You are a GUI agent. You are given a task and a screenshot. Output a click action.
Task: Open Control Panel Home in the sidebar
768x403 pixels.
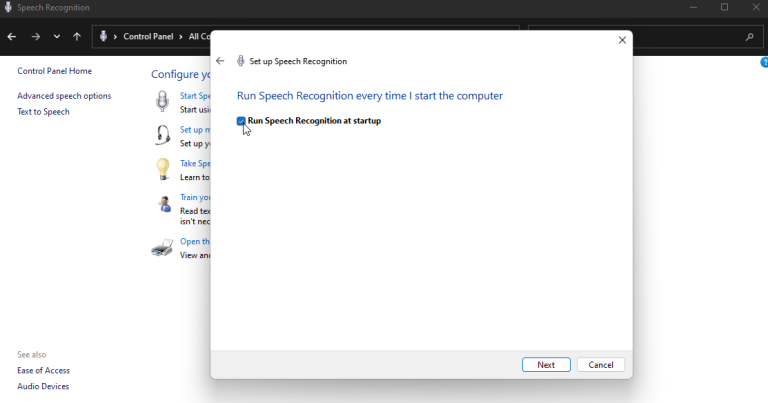54,72
